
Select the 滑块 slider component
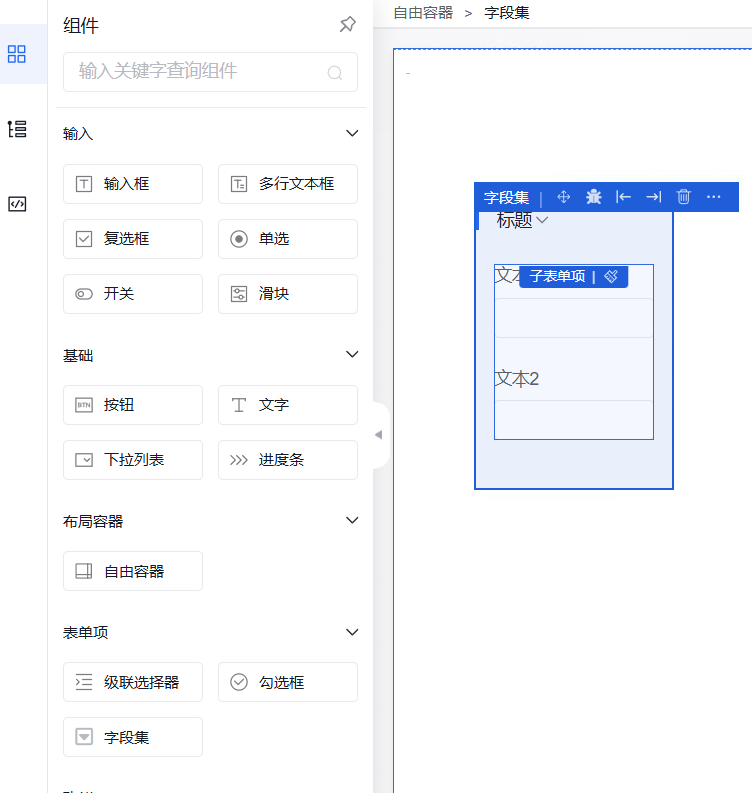(x=287, y=294)
